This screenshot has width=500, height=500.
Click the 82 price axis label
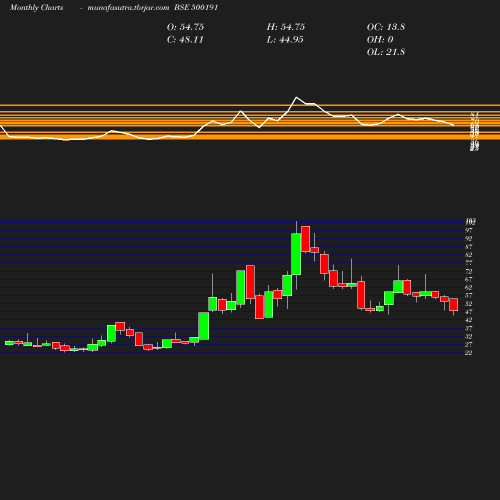[x=469, y=255]
